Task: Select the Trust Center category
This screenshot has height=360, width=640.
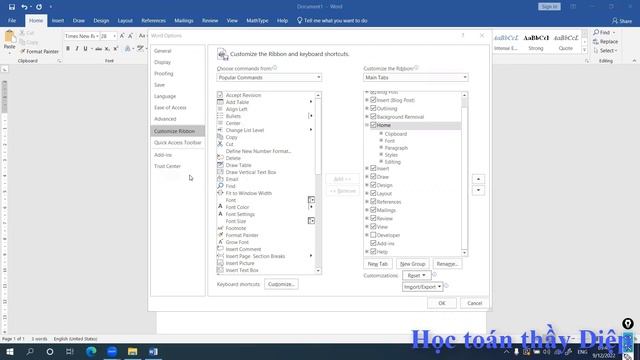Action: point(178,166)
